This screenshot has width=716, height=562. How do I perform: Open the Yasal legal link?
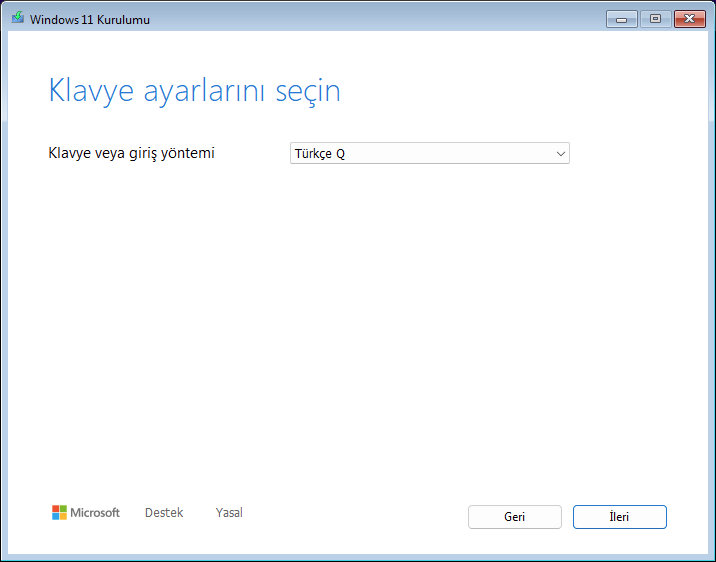(229, 513)
